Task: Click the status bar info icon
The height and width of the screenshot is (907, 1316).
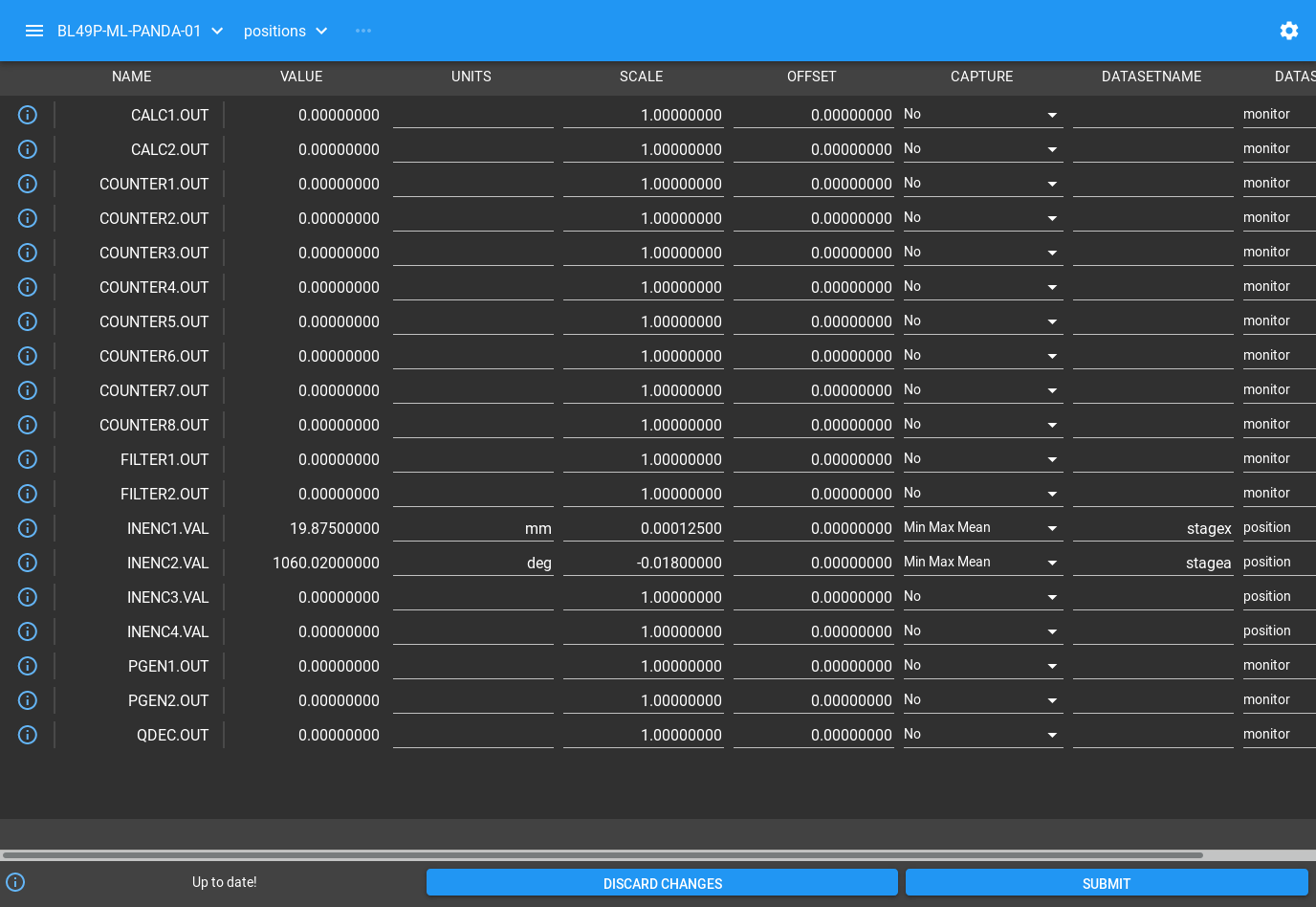Action: point(15,882)
